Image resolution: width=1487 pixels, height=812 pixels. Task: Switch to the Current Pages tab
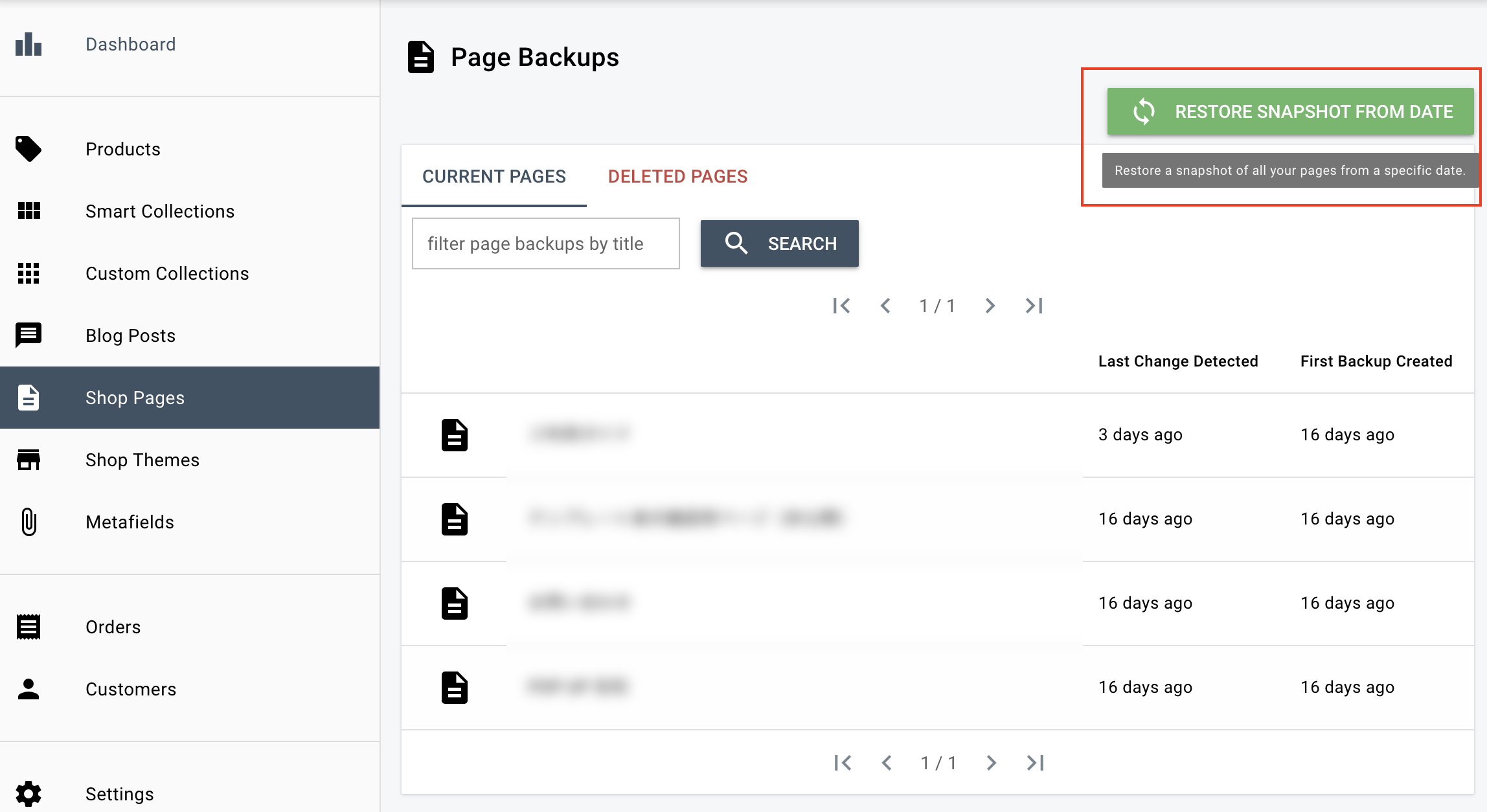point(494,176)
